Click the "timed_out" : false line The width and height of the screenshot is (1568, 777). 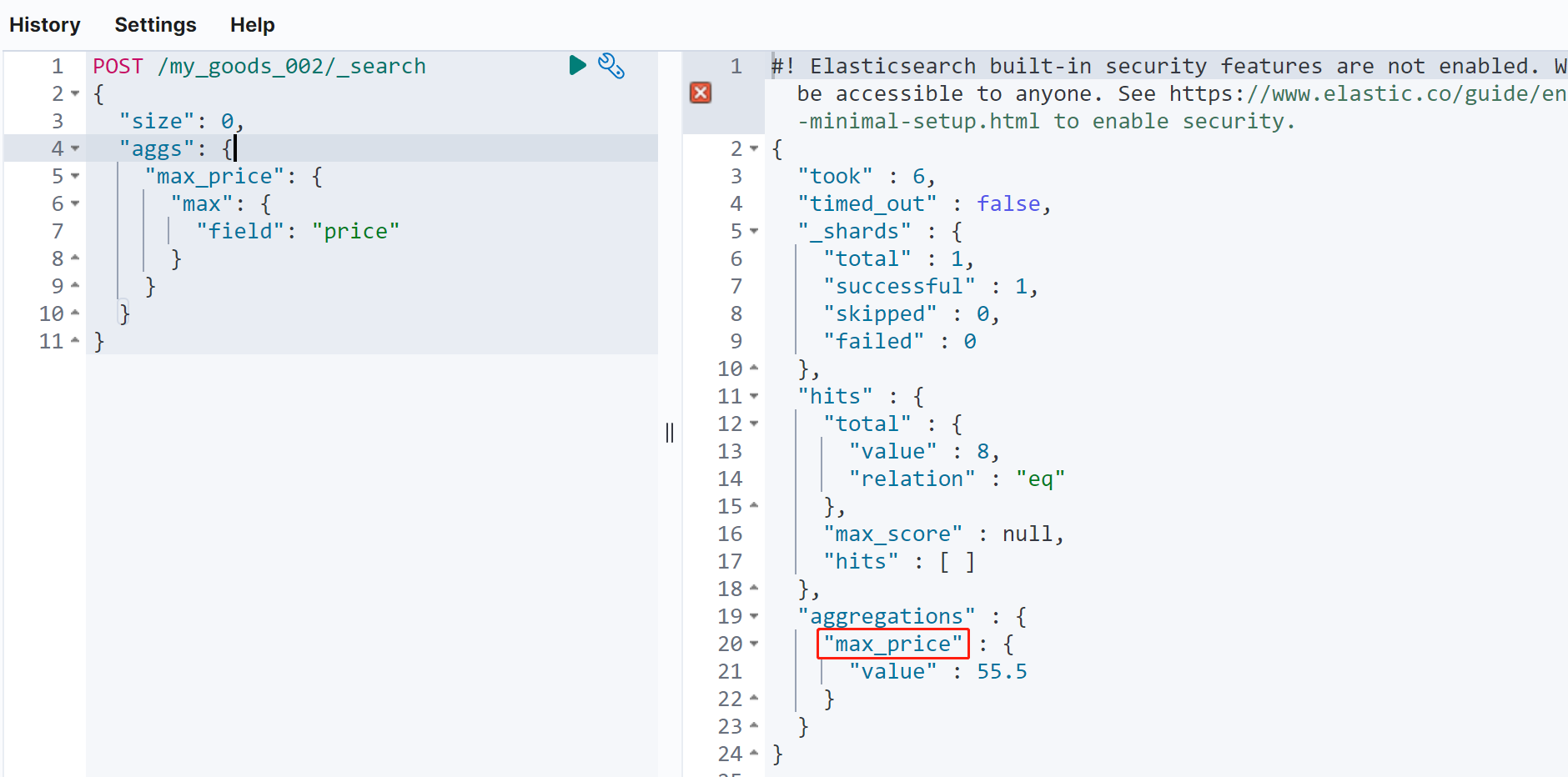pos(924,203)
